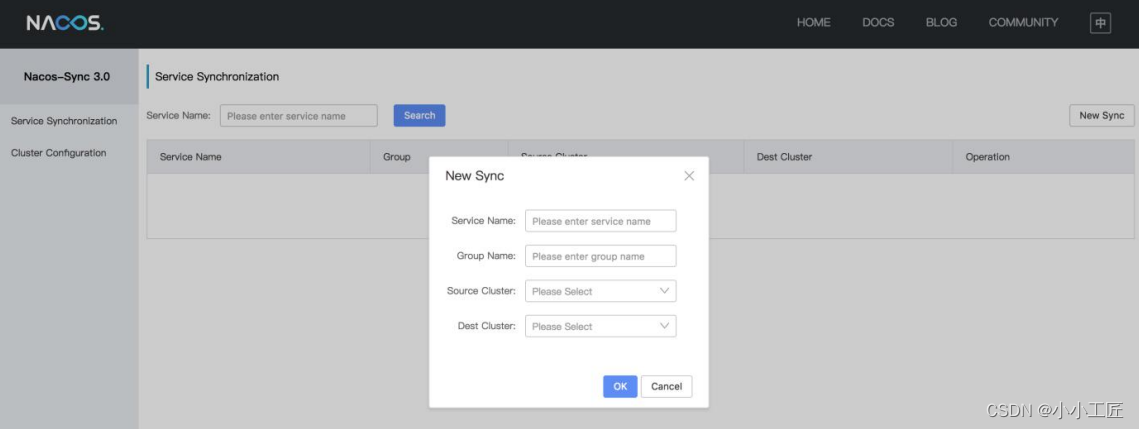The width and height of the screenshot is (1139, 429).
Task: Click the Group Name input field
Action: (600, 256)
